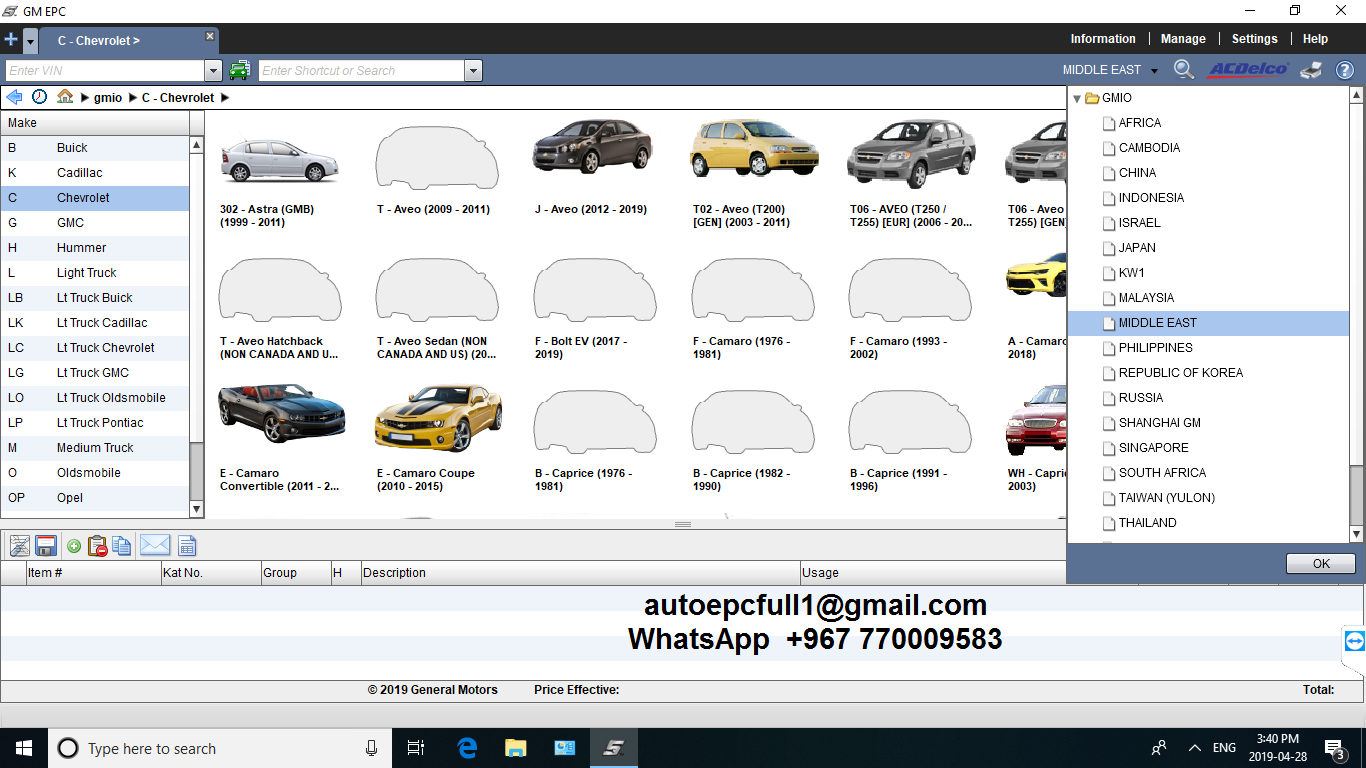Open the MIDDLE EAST region dropdown
The height and width of the screenshot is (768, 1366).
[1110, 70]
